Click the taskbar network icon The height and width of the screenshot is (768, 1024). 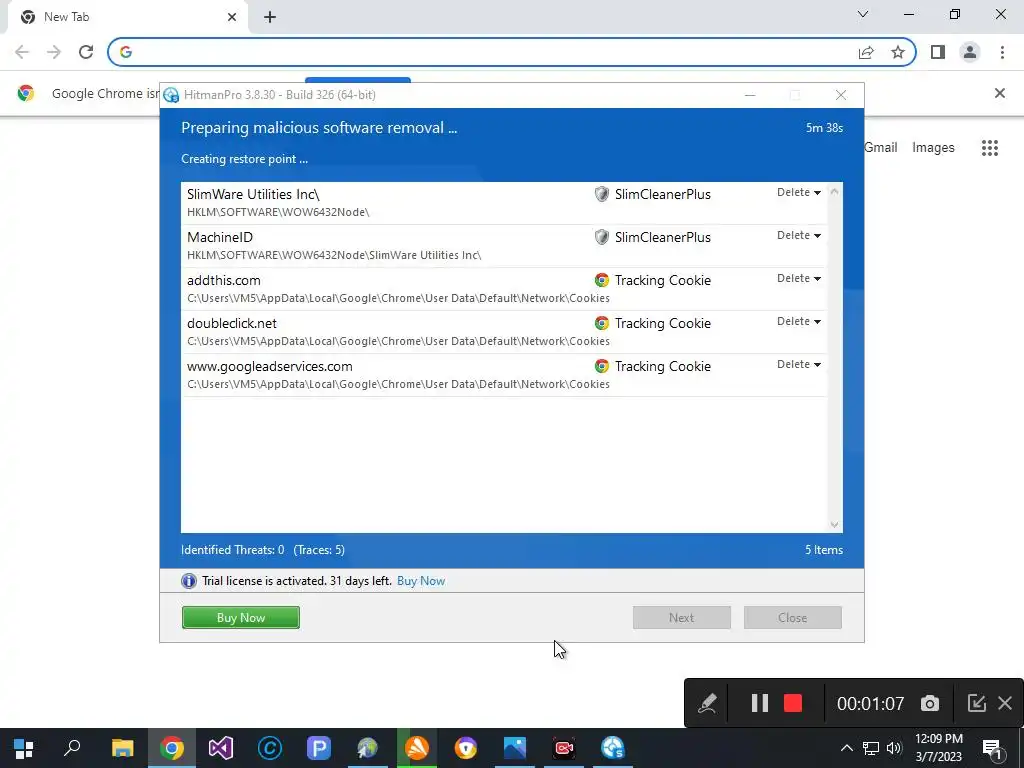[871, 748]
